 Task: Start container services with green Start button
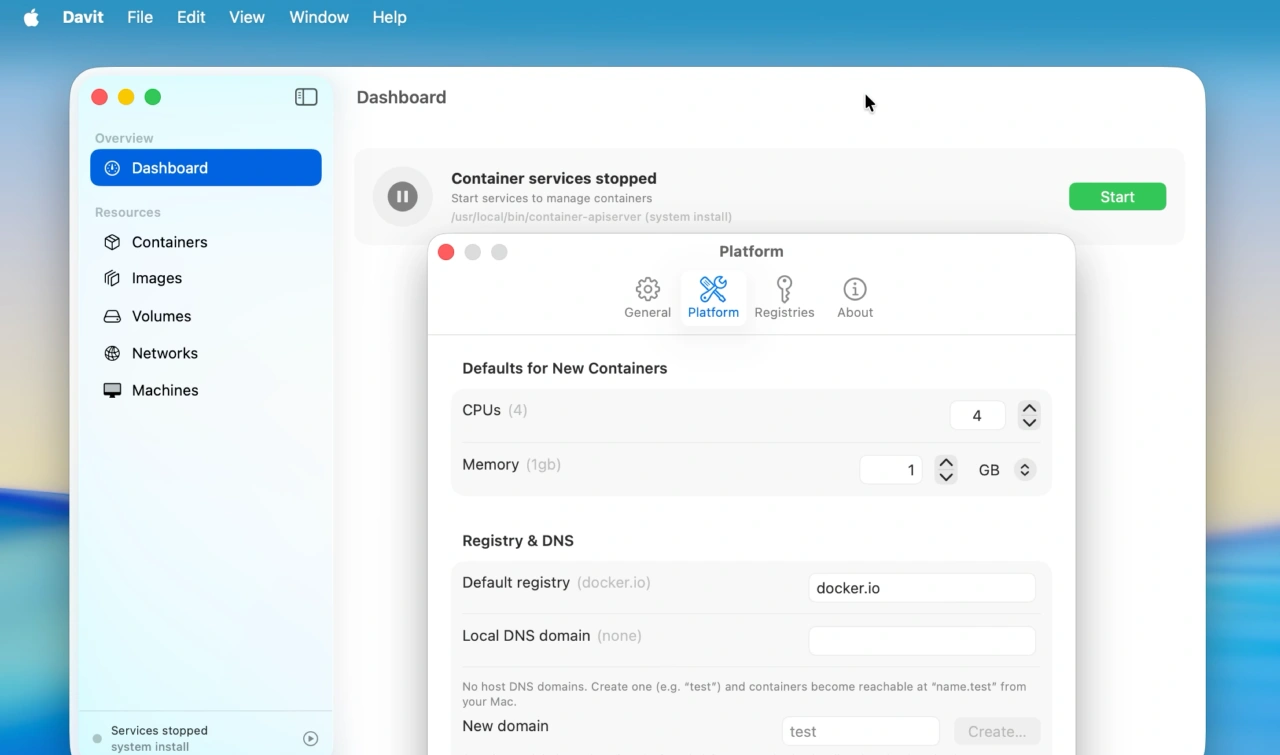1117,197
